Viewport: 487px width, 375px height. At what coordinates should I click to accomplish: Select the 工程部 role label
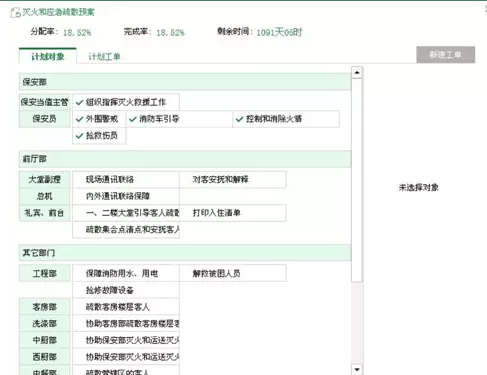[x=45, y=274]
